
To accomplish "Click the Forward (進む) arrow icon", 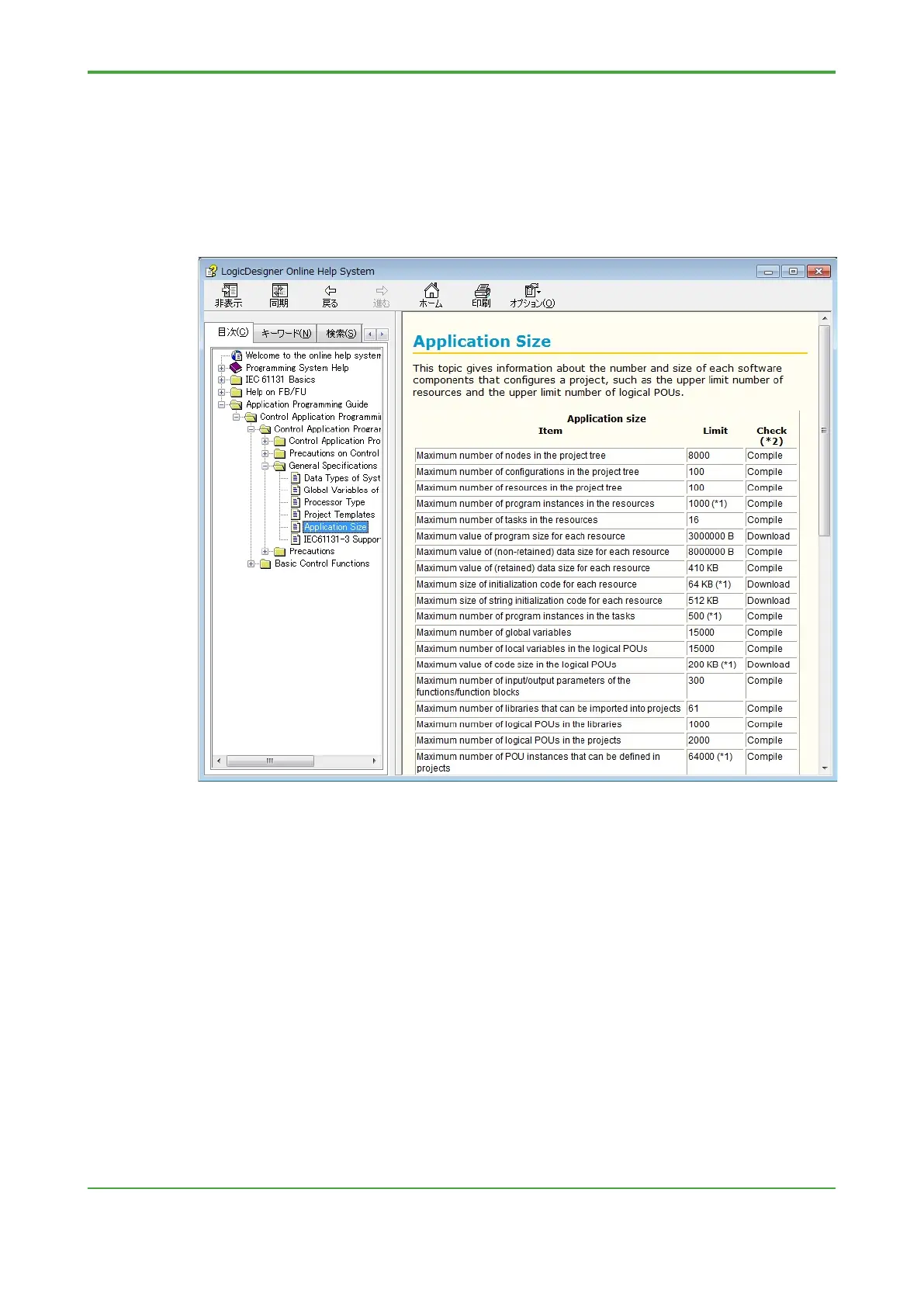I will click(x=381, y=296).
